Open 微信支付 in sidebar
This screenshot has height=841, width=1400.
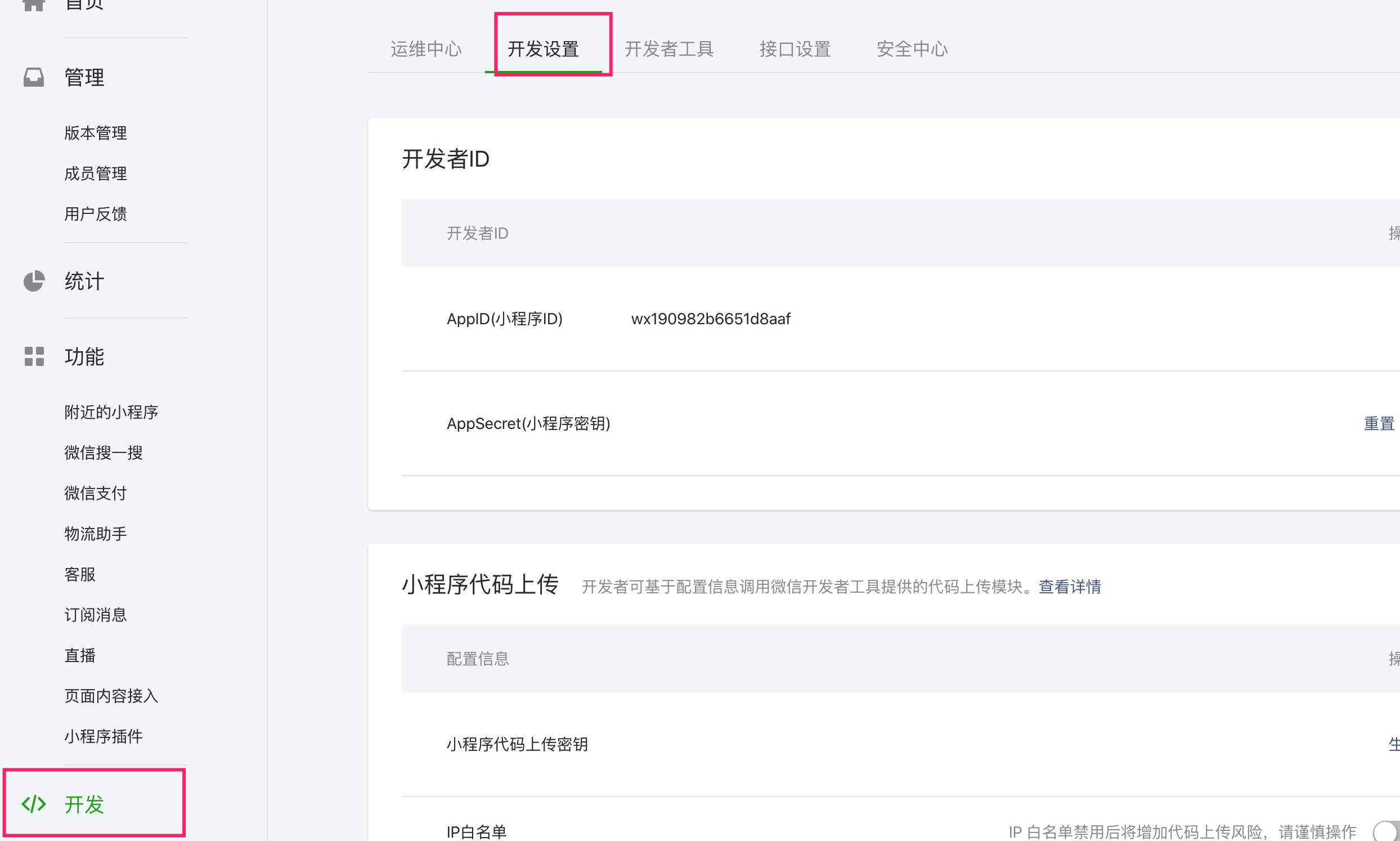(x=95, y=493)
